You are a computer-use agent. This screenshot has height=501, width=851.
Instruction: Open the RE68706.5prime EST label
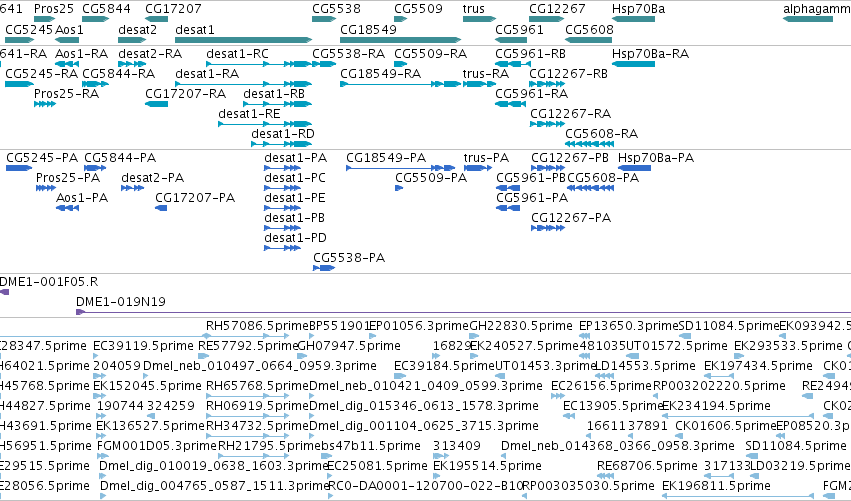[647, 466]
